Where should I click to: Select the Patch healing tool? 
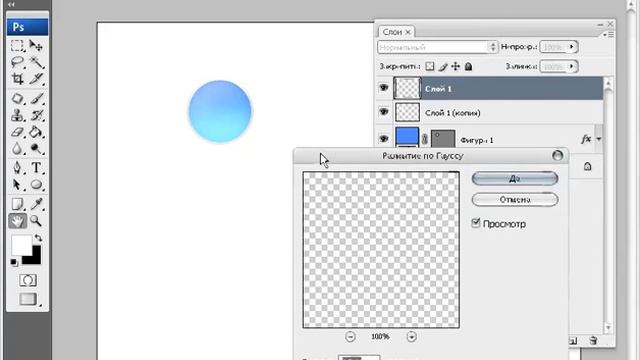coord(17,98)
